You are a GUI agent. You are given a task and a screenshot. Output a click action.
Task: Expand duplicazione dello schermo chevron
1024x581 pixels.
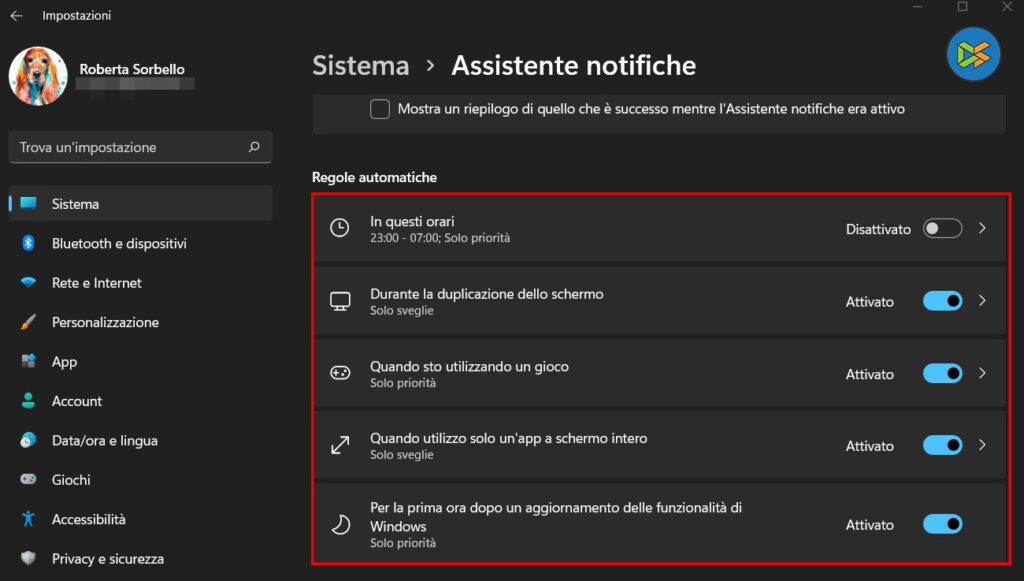pos(982,300)
